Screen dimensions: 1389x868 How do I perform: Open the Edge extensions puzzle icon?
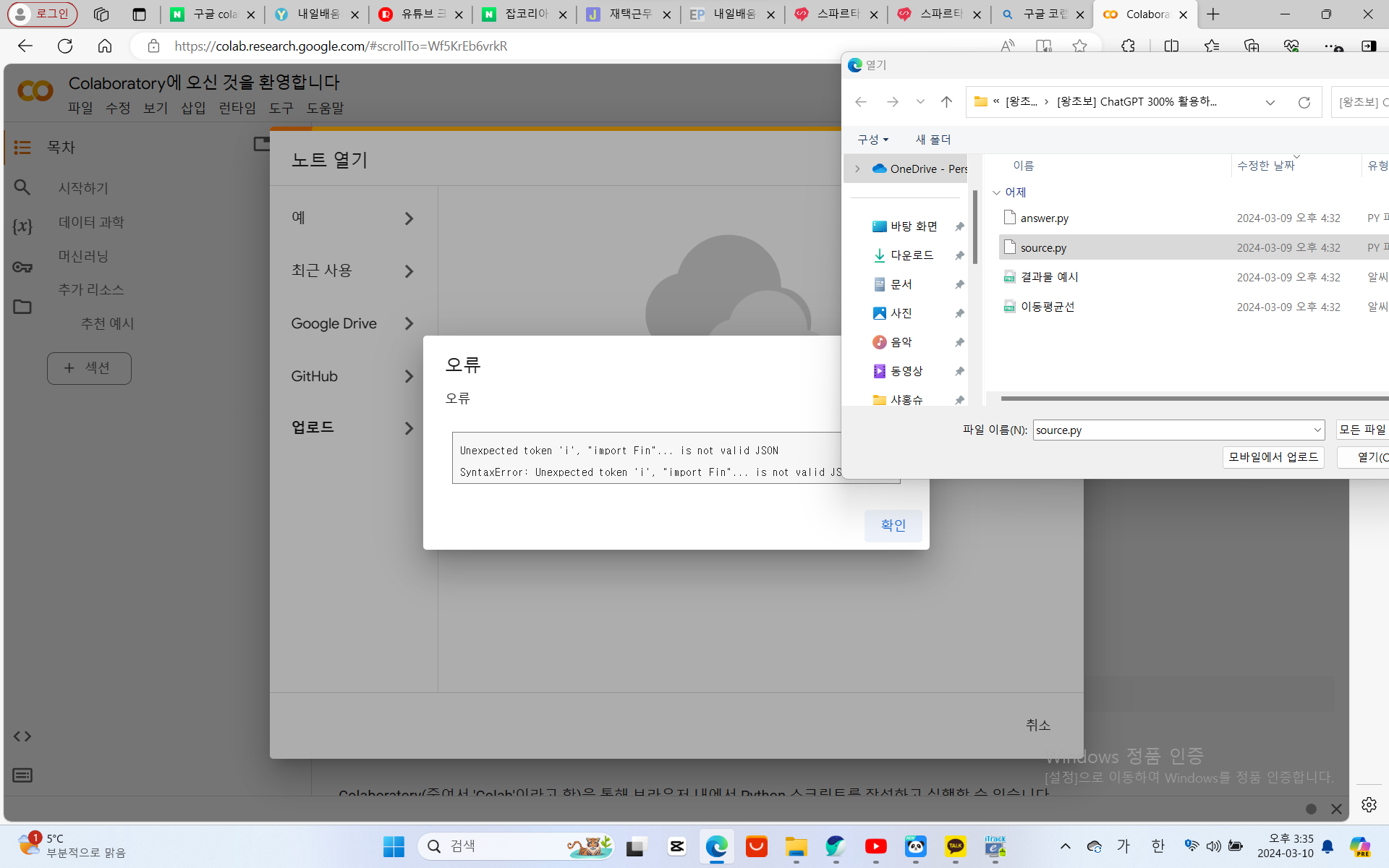(x=1128, y=46)
